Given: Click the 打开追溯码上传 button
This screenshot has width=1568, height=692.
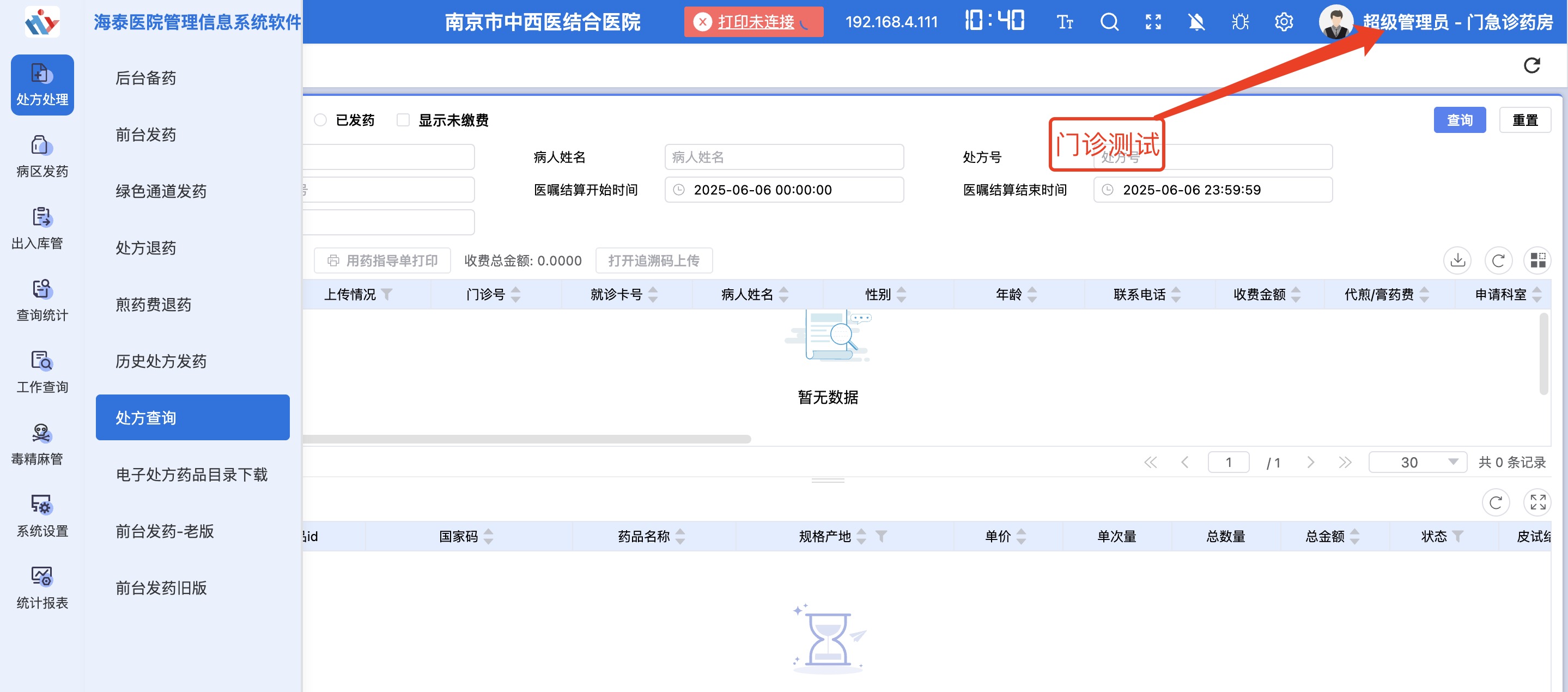Looking at the screenshot, I should pos(654,260).
